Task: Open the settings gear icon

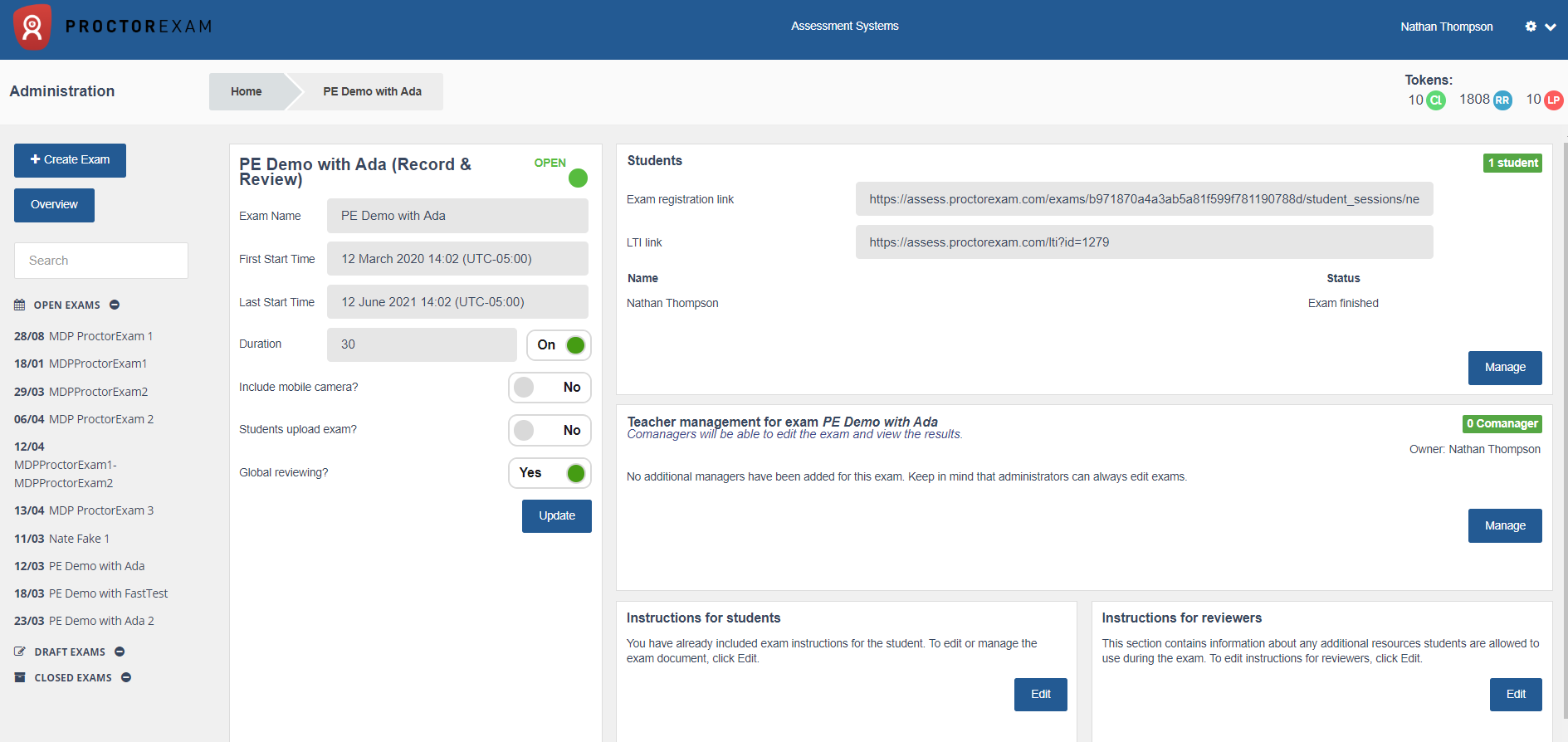Action: tap(1531, 27)
